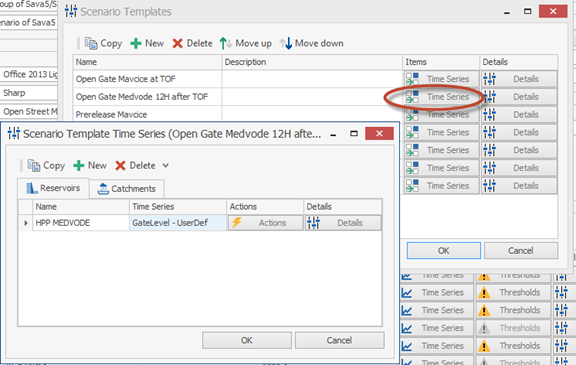
Task: Select Open Gate Medvode 12H after TOF cell
Action: point(147,97)
